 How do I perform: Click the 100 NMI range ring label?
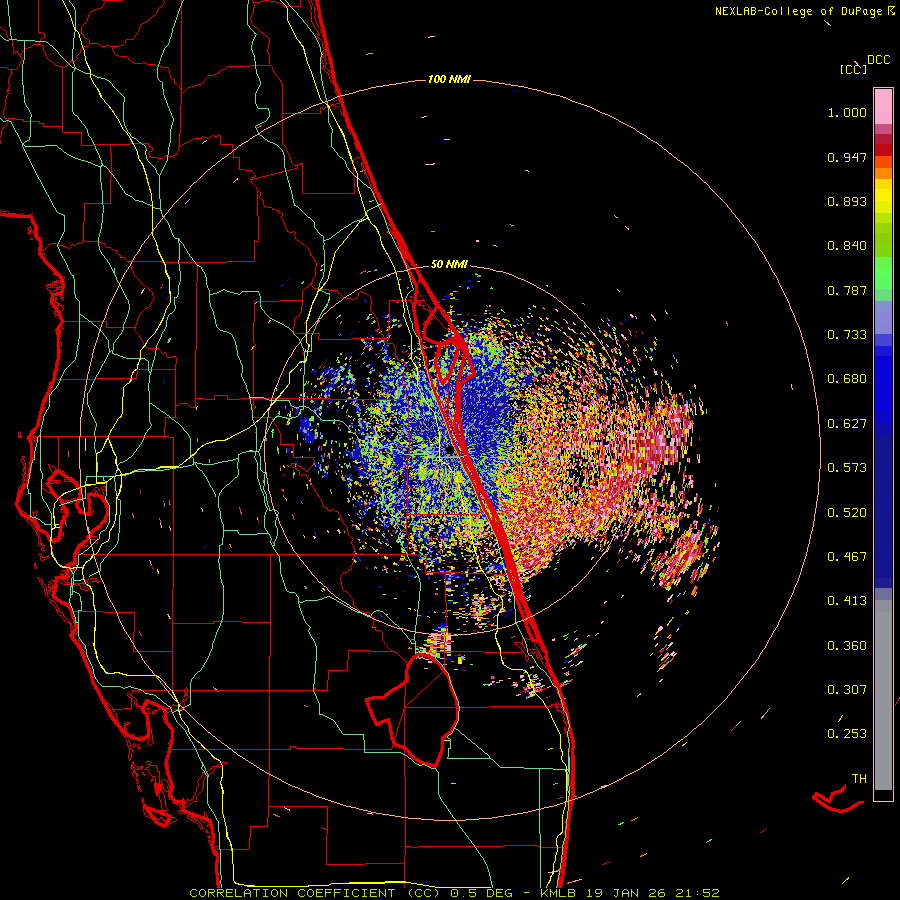449,79
